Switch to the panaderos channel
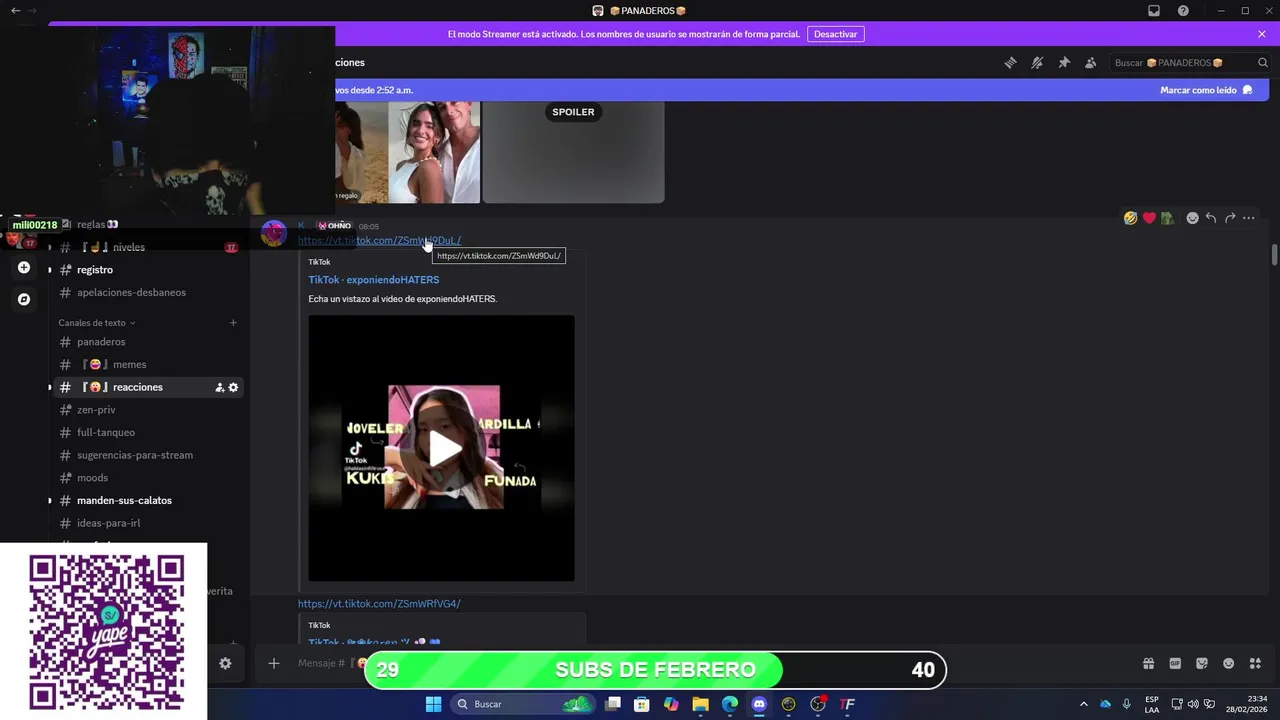This screenshot has height=720, width=1280. (x=101, y=342)
